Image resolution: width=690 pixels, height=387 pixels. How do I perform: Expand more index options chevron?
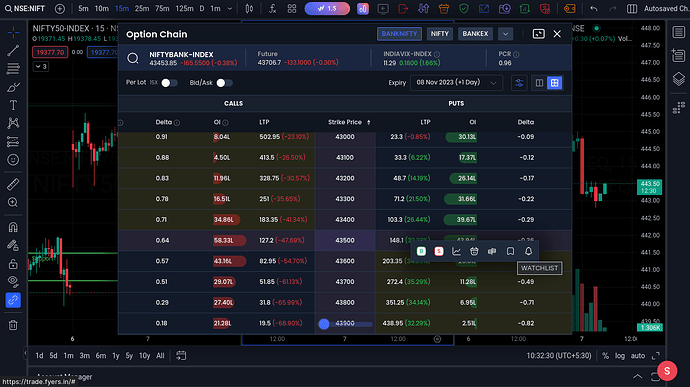(505, 34)
